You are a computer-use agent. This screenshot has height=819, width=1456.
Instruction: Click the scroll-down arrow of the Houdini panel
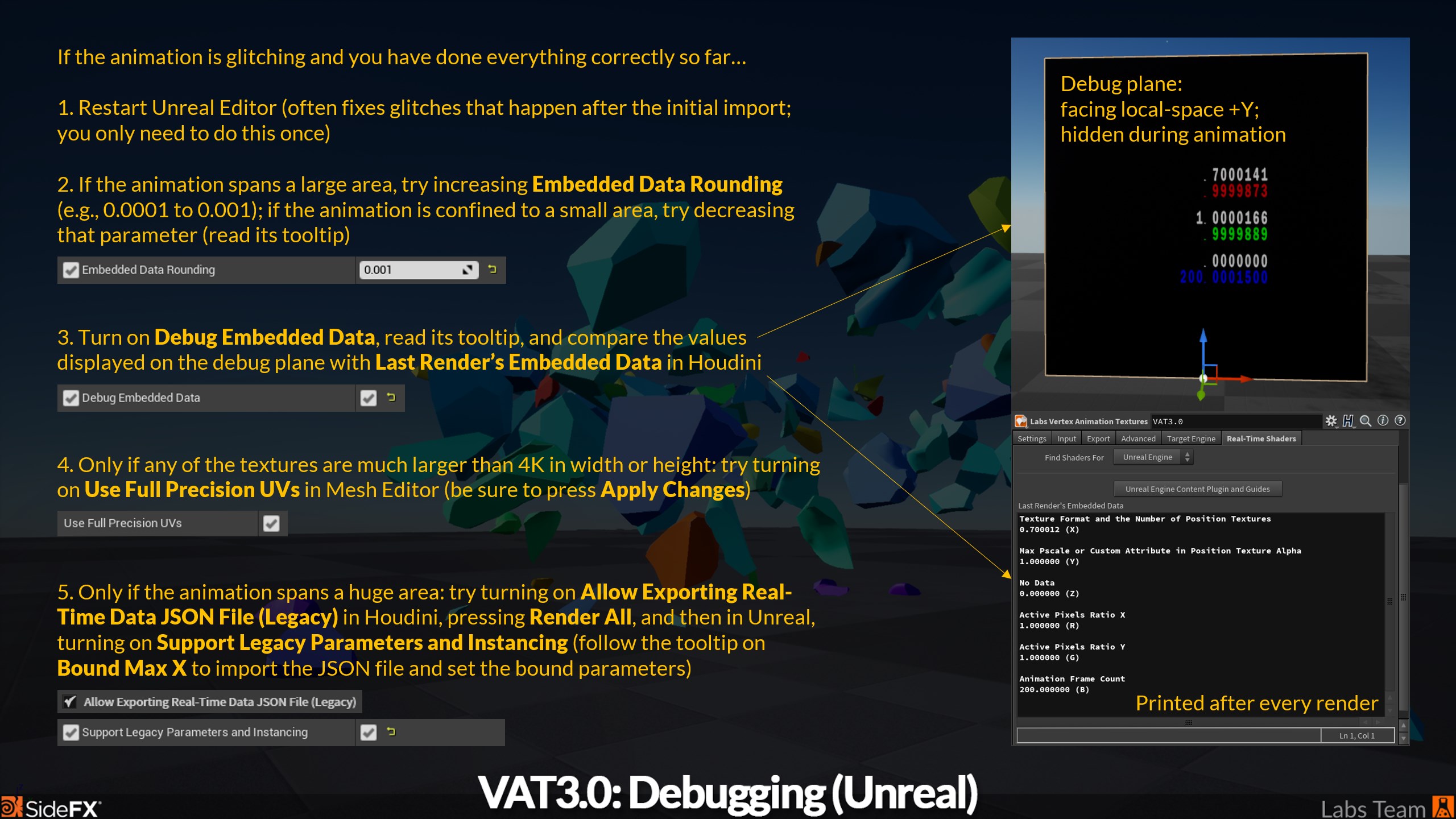coord(1403,738)
